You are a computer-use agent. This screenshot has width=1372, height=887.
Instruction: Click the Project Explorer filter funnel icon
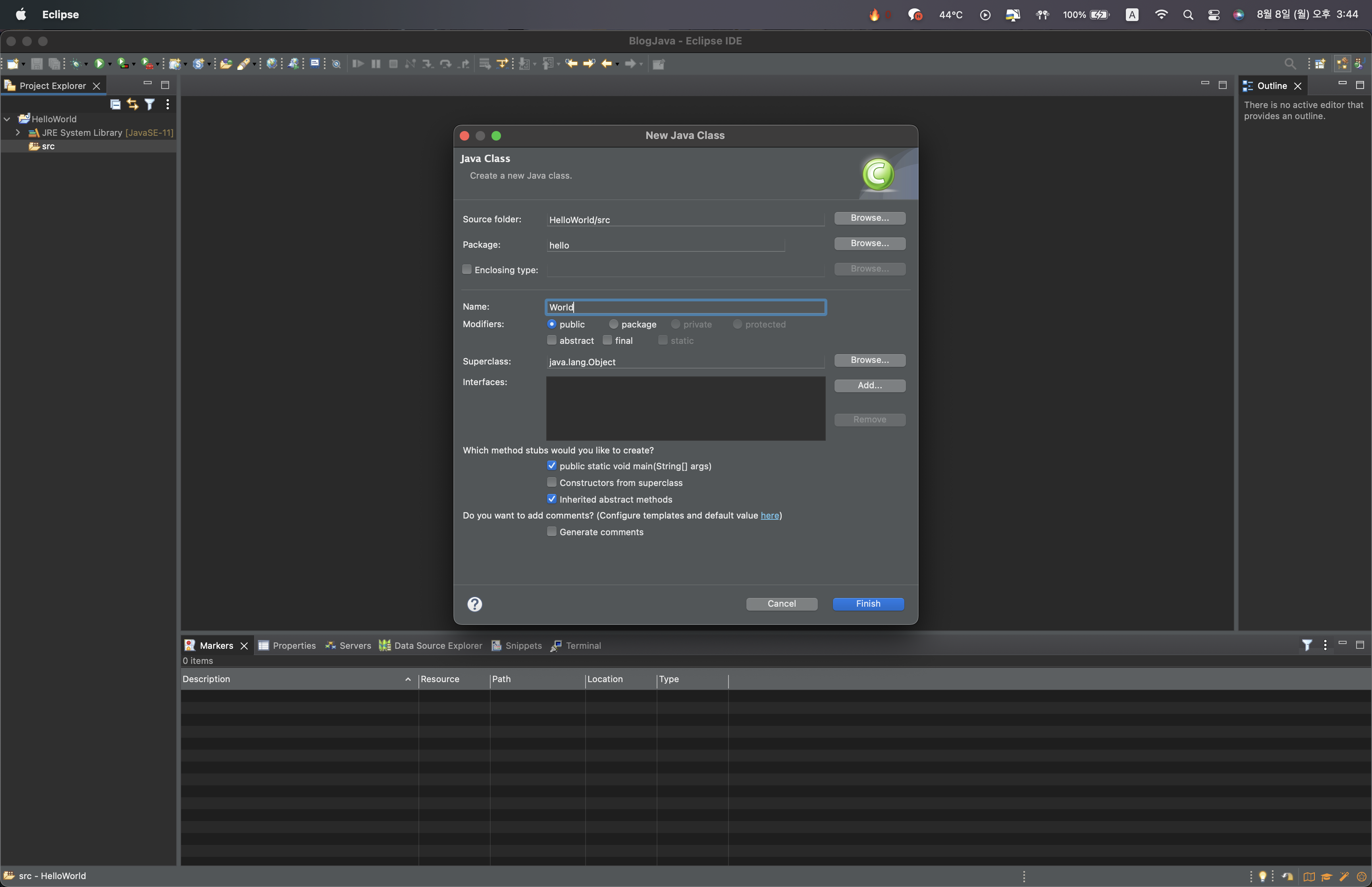click(150, 104)
